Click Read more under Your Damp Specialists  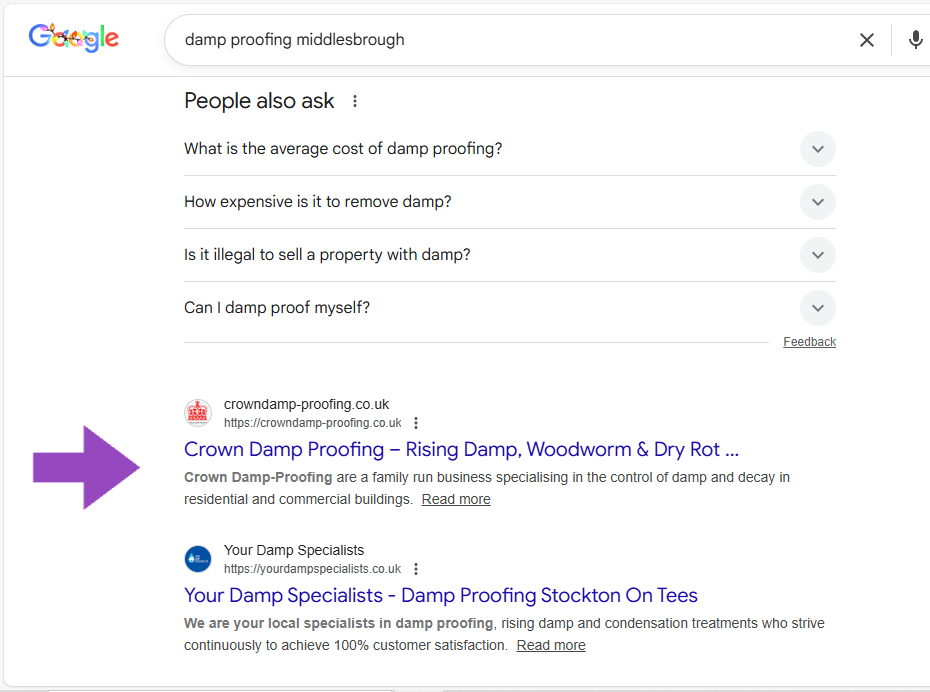click(x=551, y=645)
